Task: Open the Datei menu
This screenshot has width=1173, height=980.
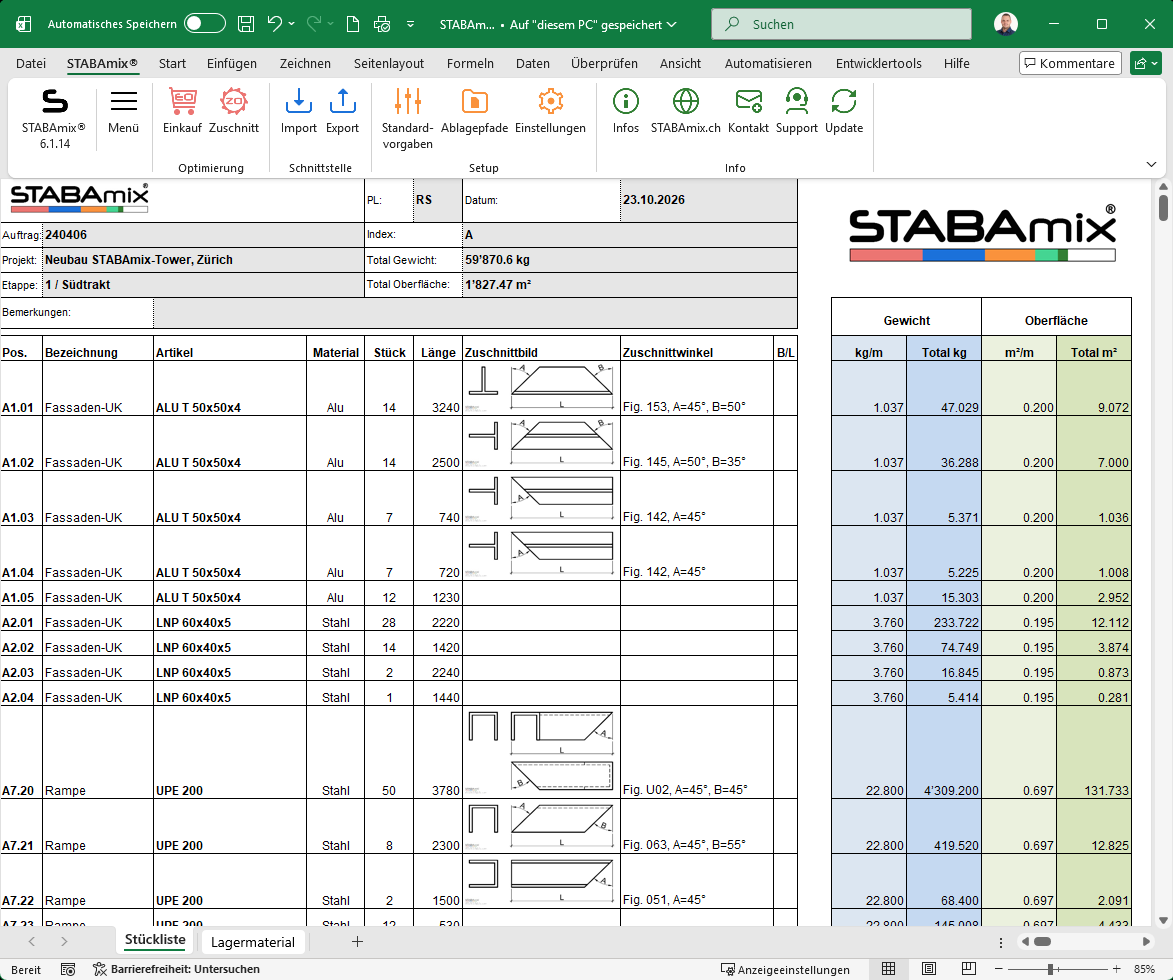Action: 31,64
